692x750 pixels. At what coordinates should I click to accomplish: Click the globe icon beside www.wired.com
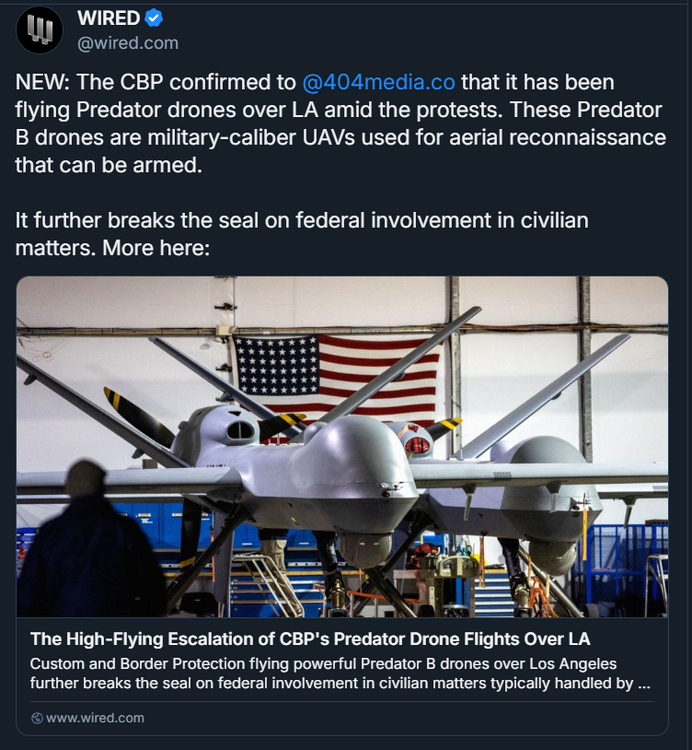pyautogui.click(x=37, y=718)
